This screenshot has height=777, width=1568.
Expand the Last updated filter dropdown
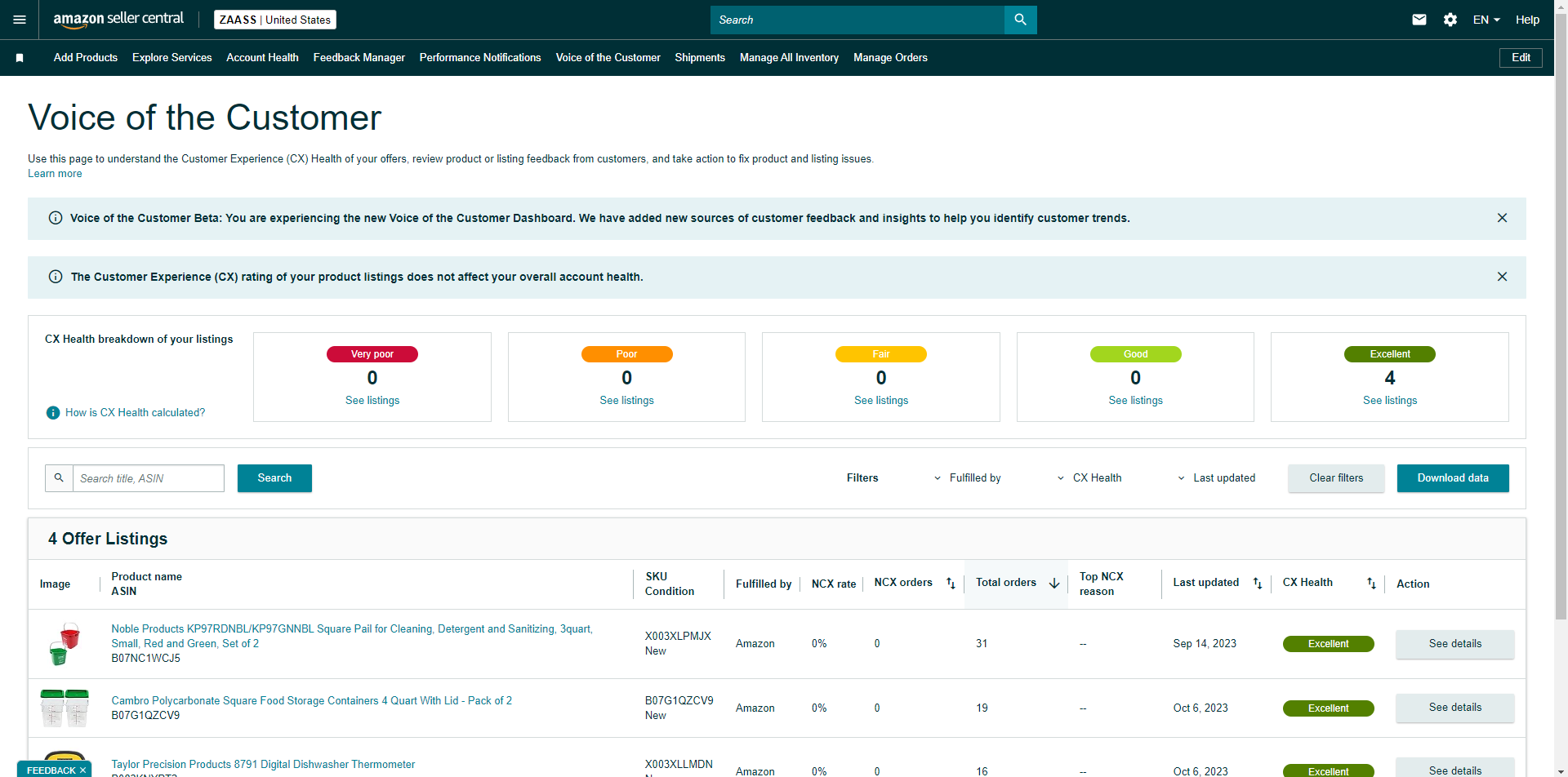(1216, 478)
